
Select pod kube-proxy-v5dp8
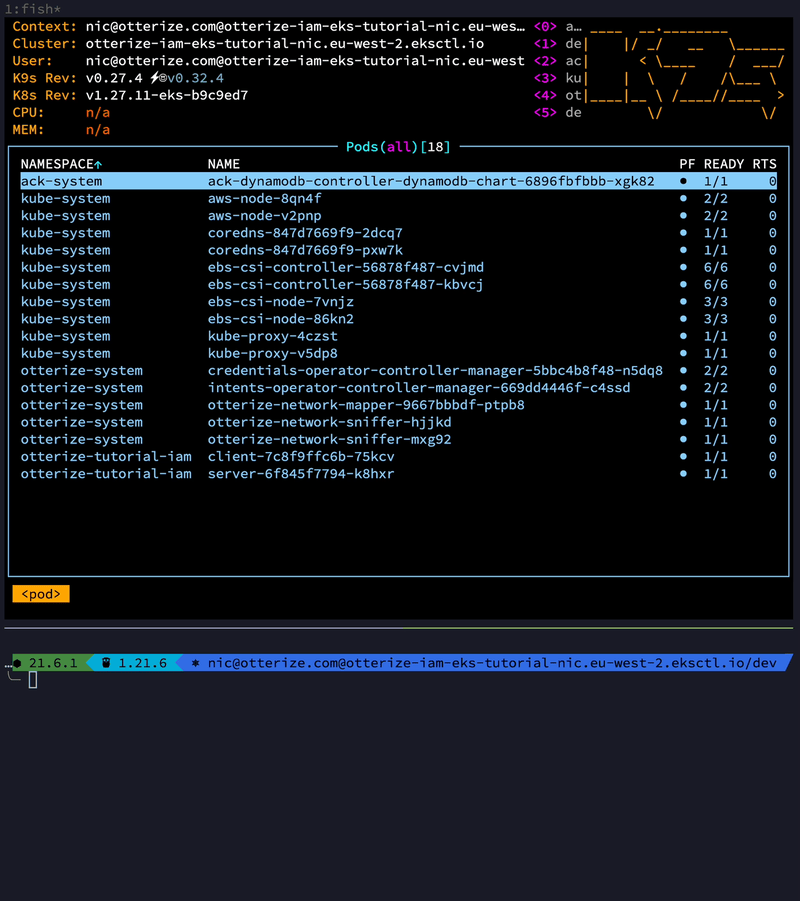(398, 353)
